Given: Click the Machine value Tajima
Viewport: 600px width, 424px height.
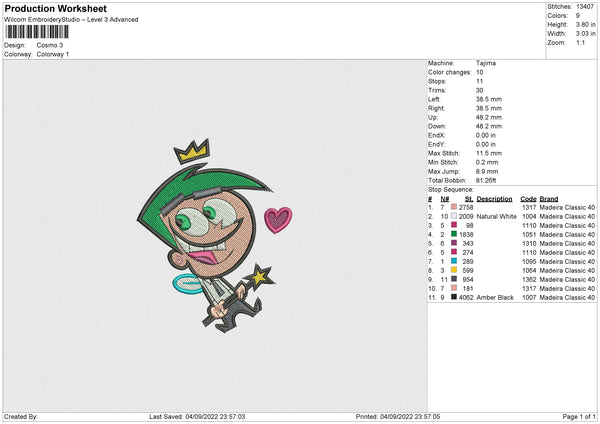Looking at the screenshot, I should click(487, 63).
